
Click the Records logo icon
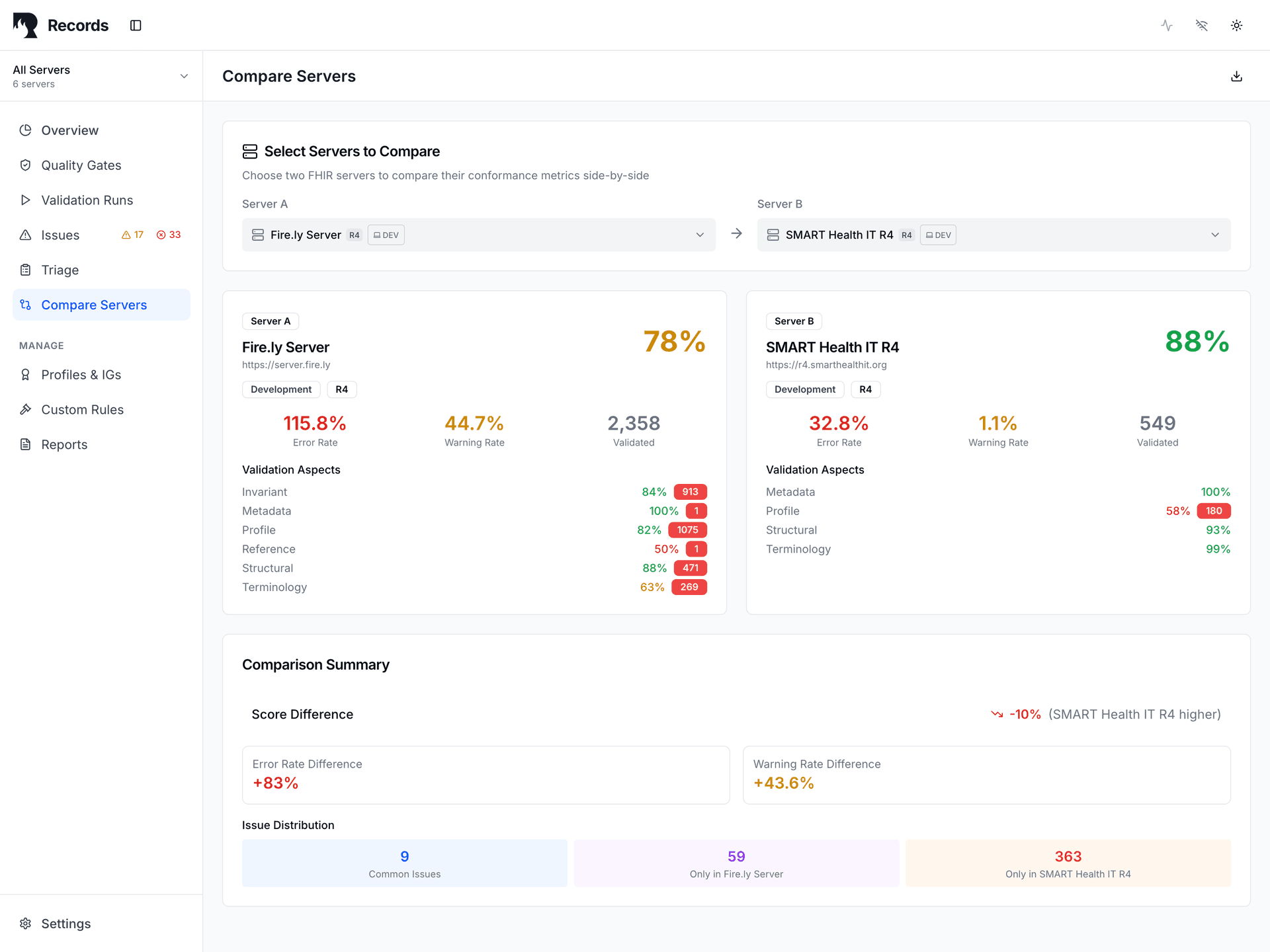pyautogui.click(x=26, y=25)
